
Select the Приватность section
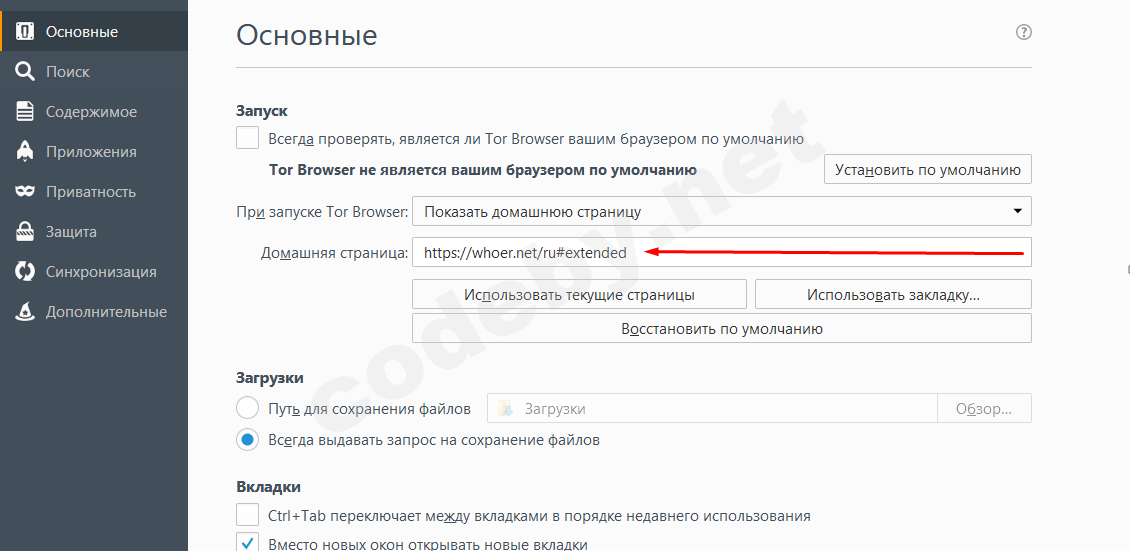[94, 192]
